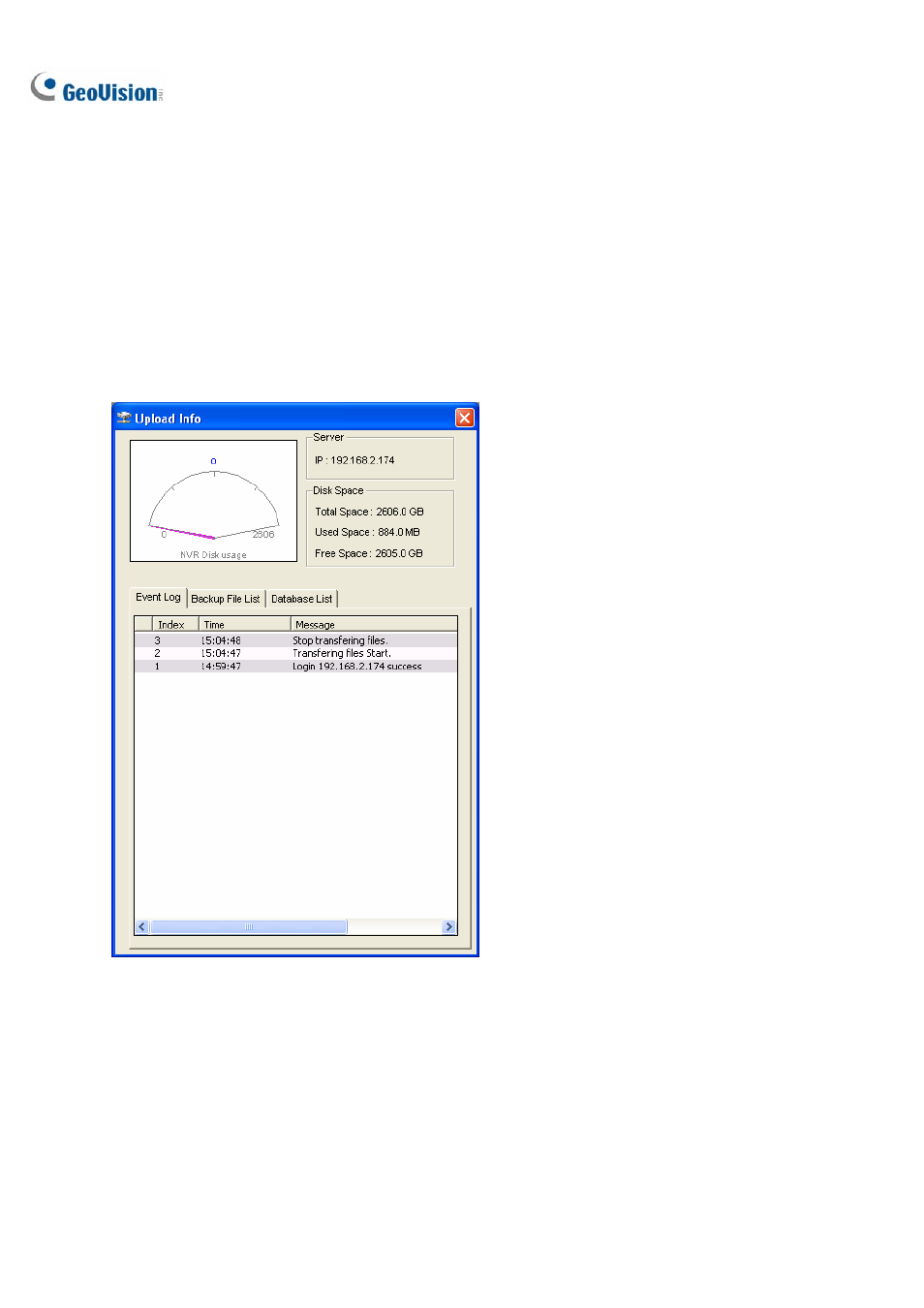Click the NVR Disk usage gauge
Screen dimensions: 924x1308
[213, 501]
